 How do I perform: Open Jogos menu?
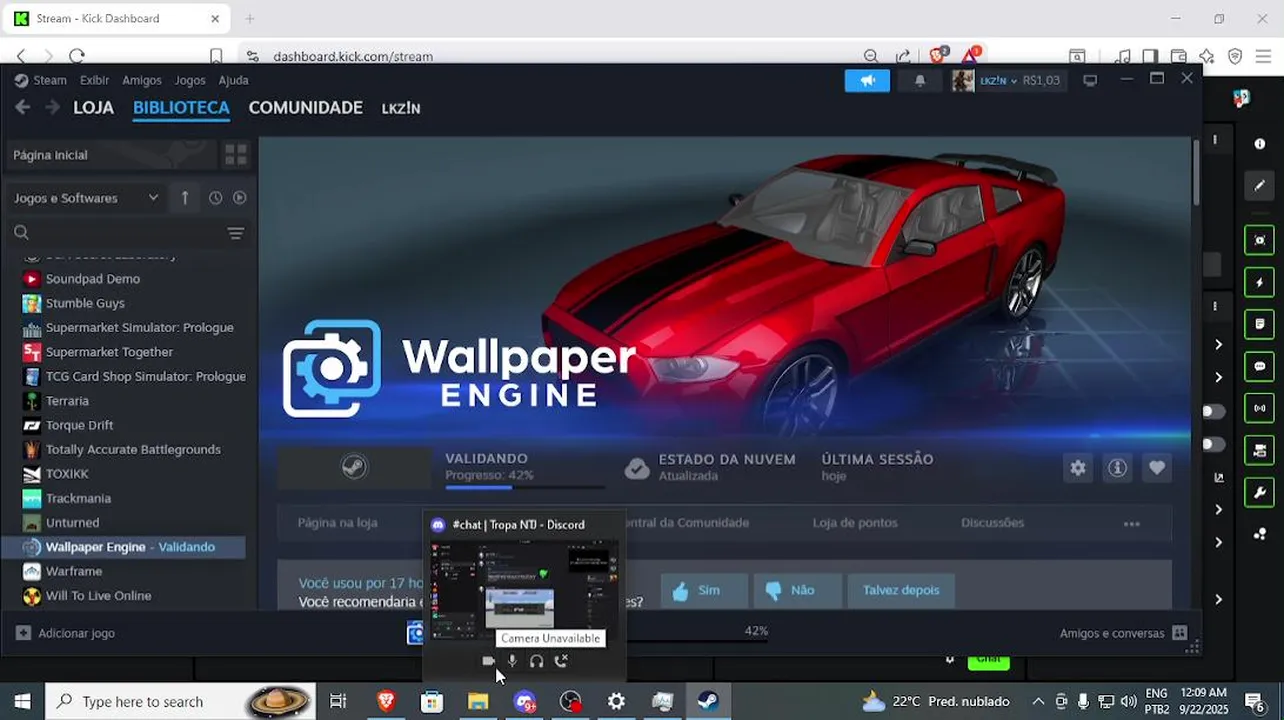point(190,80)
